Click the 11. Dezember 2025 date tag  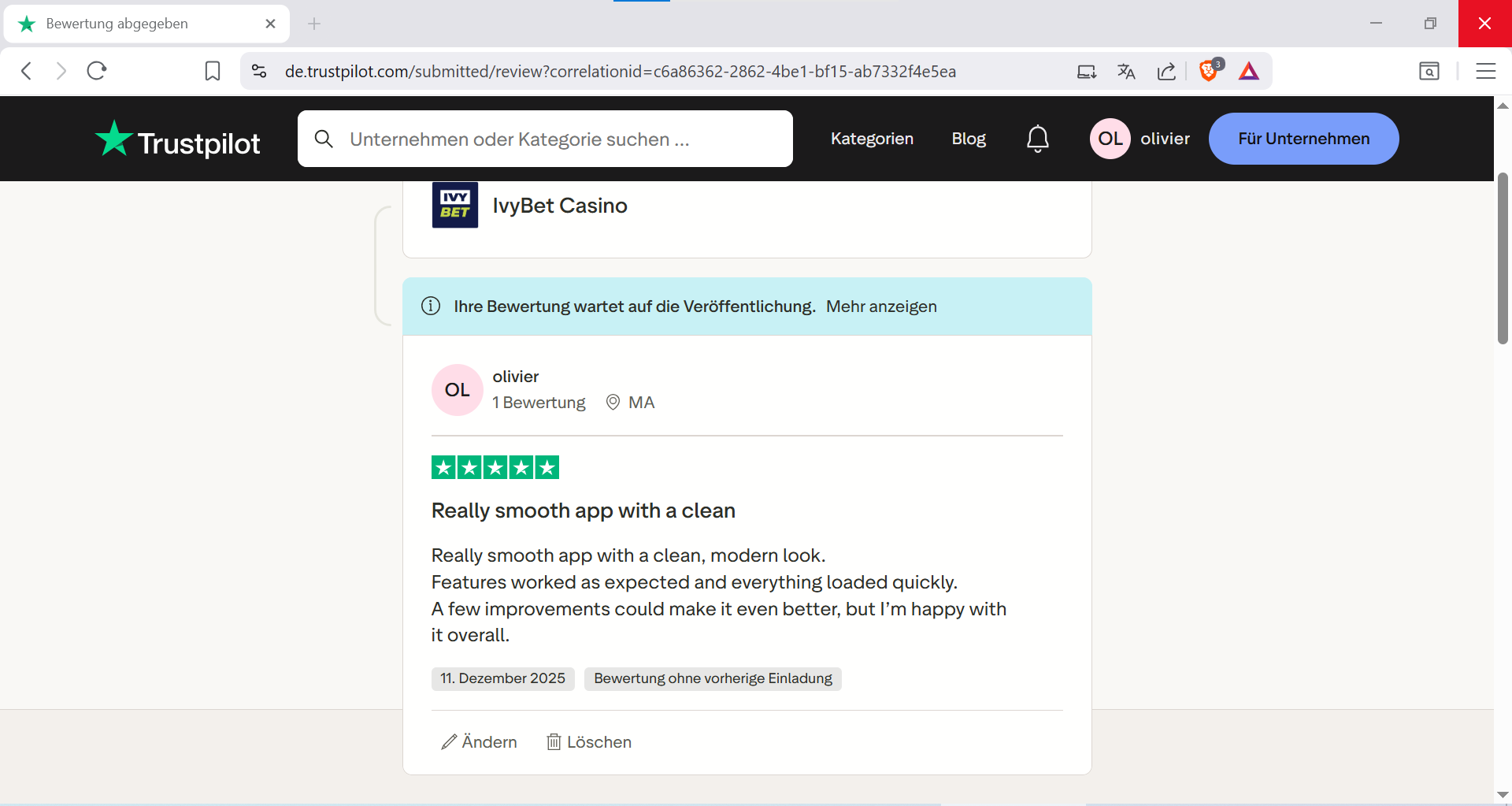502,678
